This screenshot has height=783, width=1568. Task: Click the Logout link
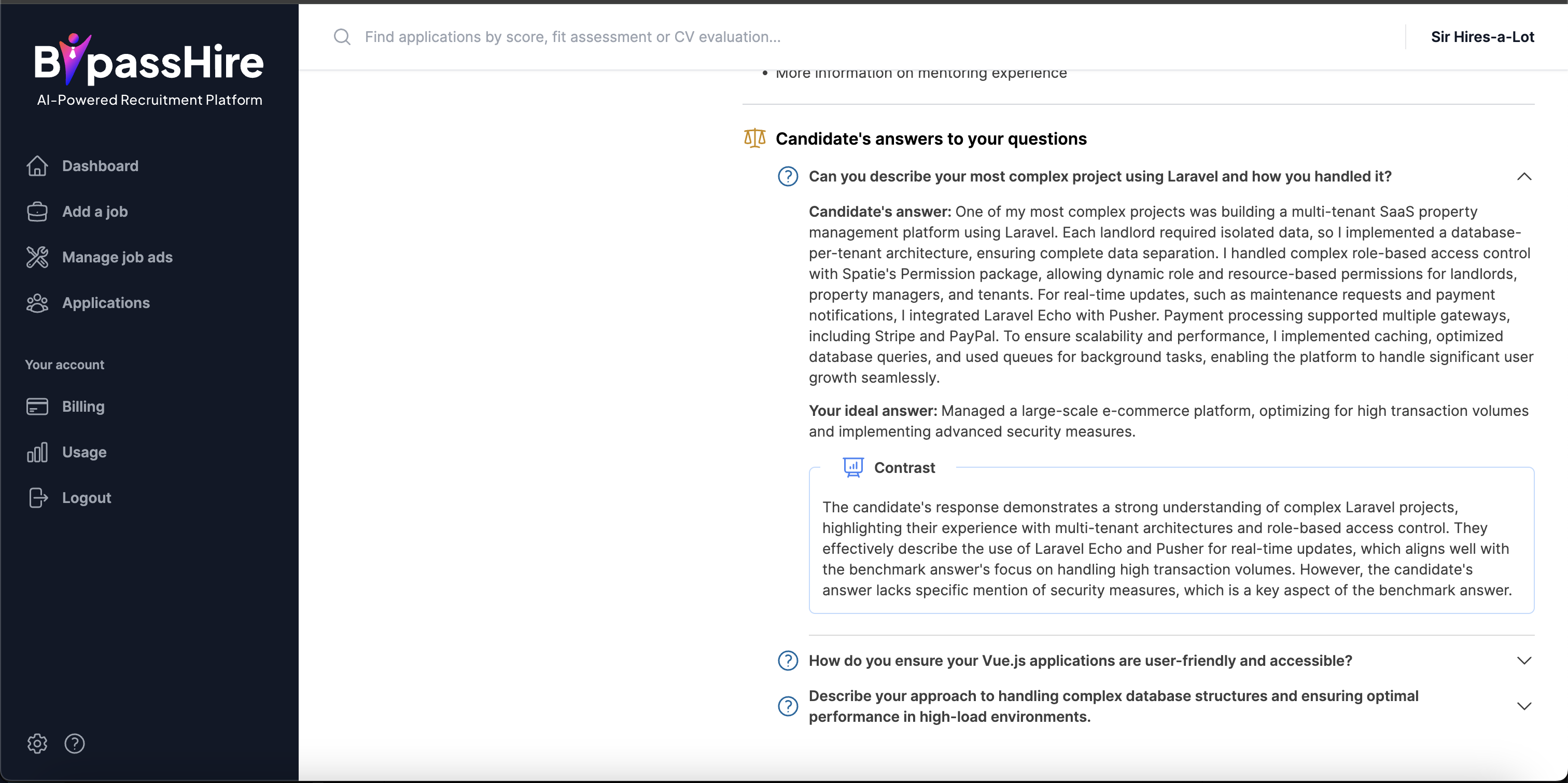[x=87, y=498]
